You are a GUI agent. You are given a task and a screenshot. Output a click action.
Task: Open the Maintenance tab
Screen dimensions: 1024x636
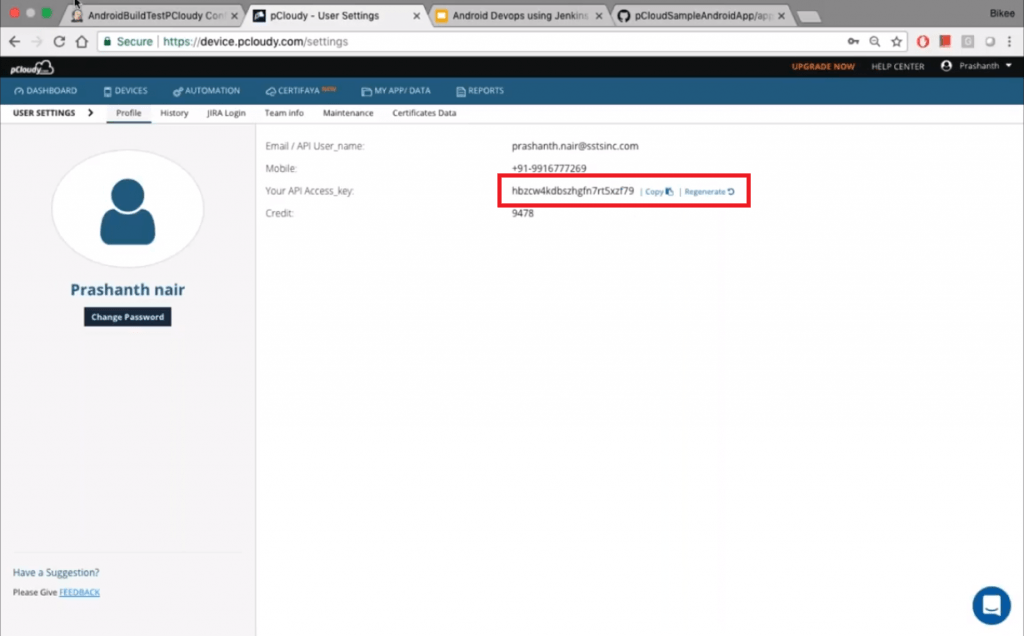point(347,113)
